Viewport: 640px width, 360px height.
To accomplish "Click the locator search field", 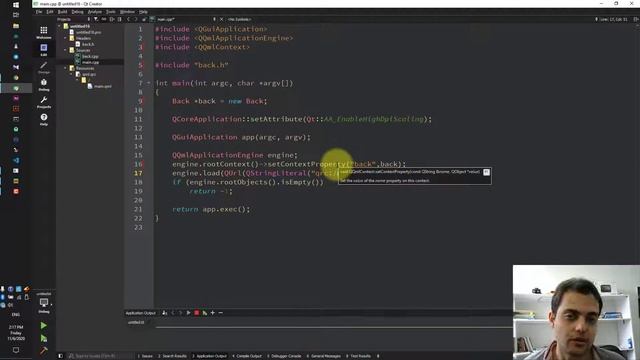I will coord(100,356).
